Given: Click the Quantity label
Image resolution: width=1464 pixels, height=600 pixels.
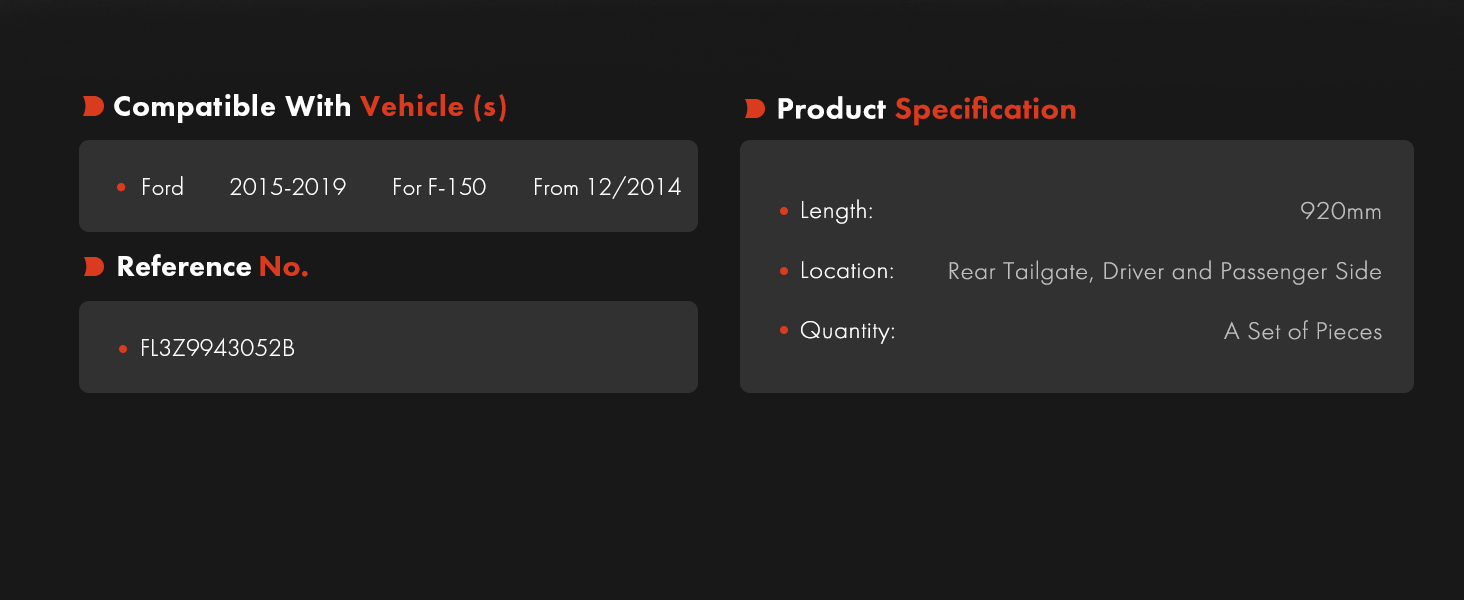Looking at the screenshot, I should 848,332.
